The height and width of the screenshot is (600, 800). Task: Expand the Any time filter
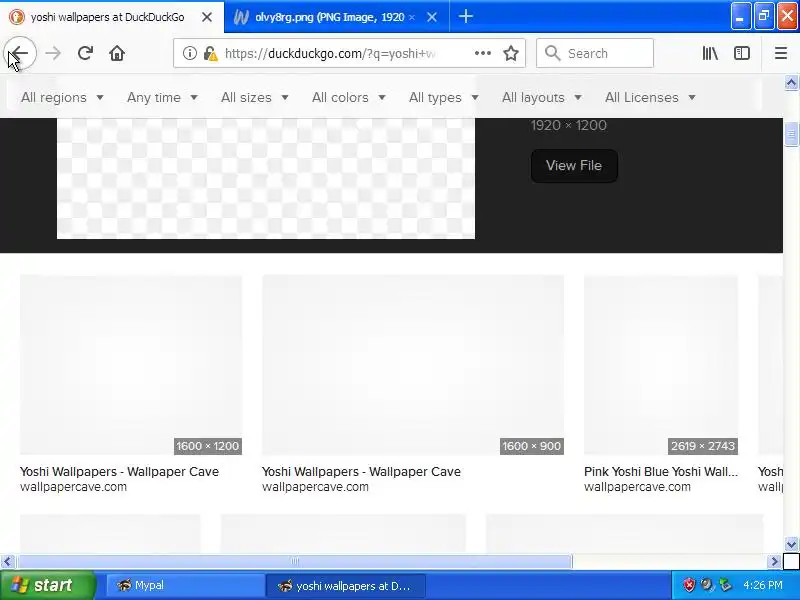[x=162, y=97]
